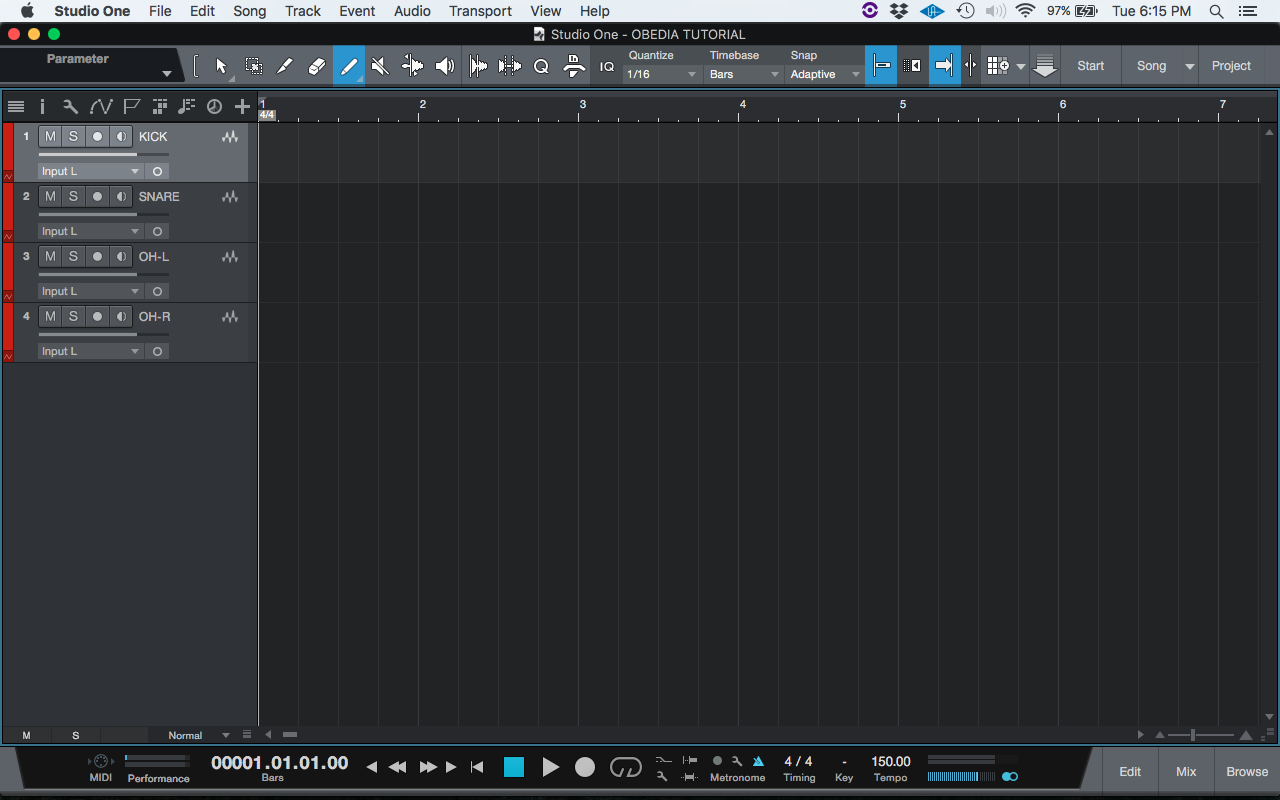Select the Zoom tool in the toolbar
Screen dimensions: 1280x800
[x=541, y=65]
